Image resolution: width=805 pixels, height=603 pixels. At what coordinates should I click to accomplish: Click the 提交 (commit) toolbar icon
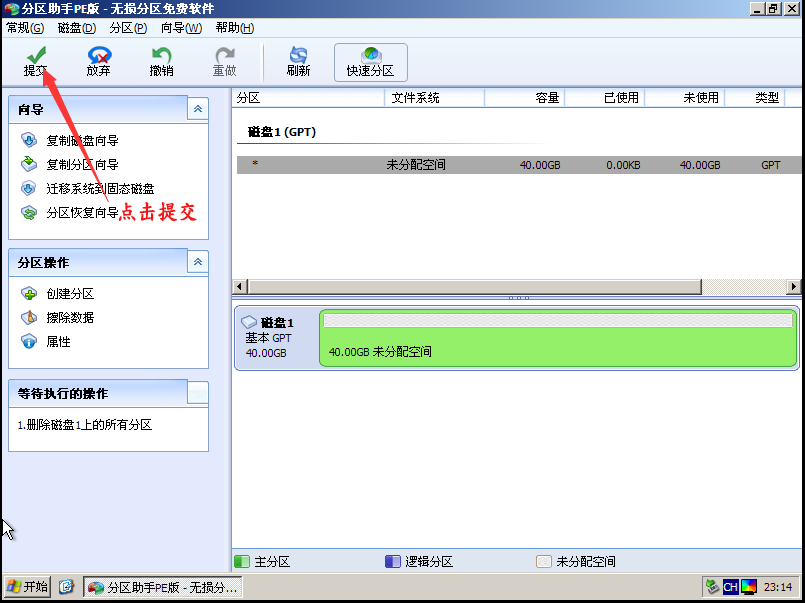click(36, 55)
